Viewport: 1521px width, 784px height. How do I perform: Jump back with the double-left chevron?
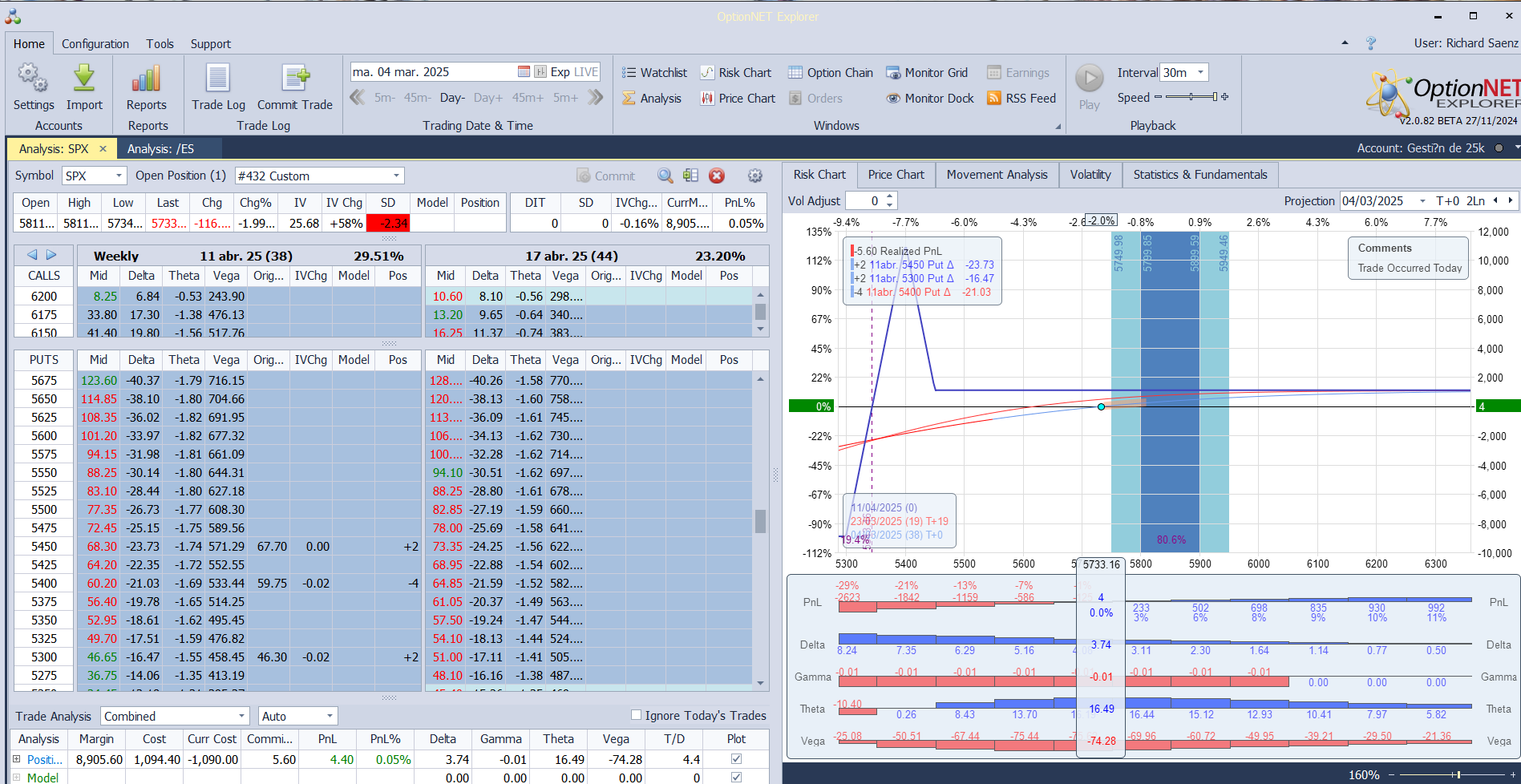coord(357,97)
